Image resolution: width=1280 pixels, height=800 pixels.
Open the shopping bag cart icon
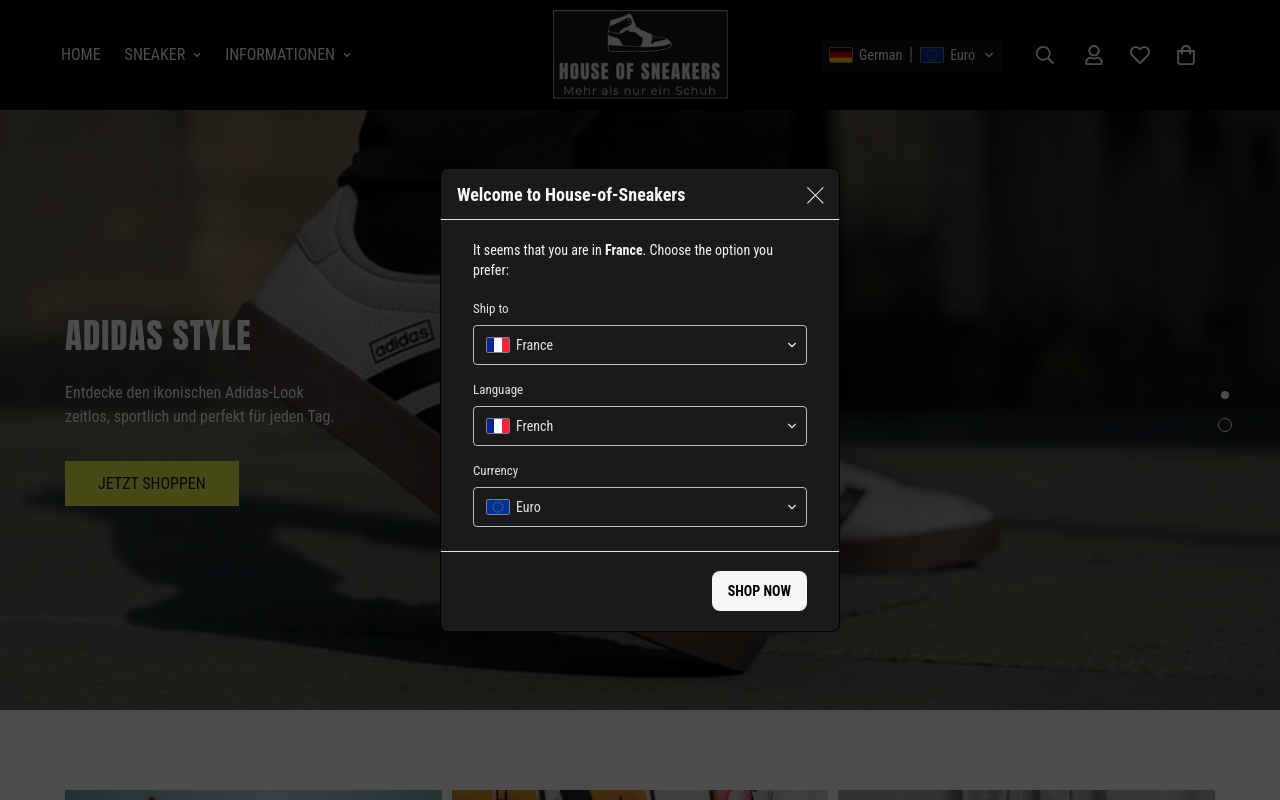(1186, 55)
